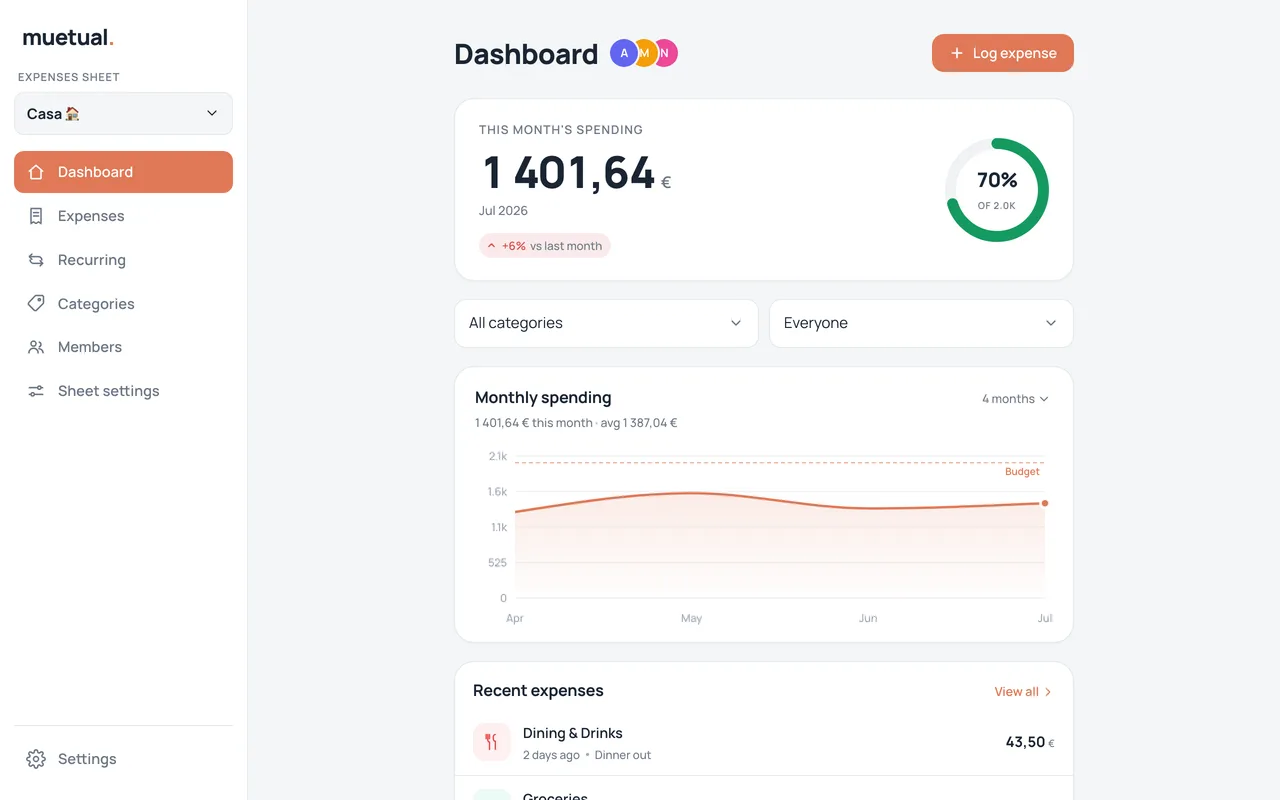
Task: Follow the View all link
Action: click(1023, 692)
